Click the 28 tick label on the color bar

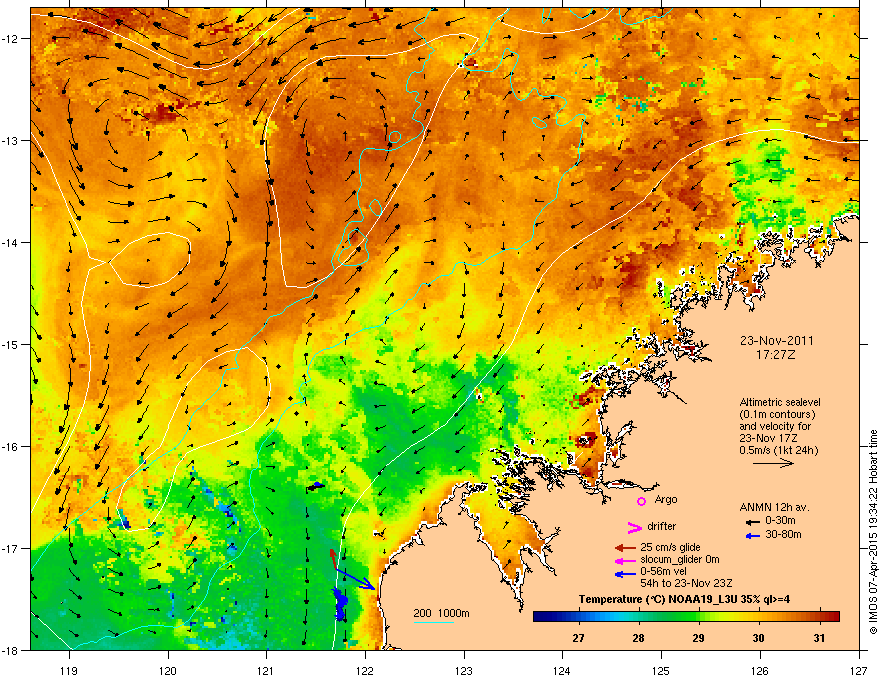tap(638, 638)
